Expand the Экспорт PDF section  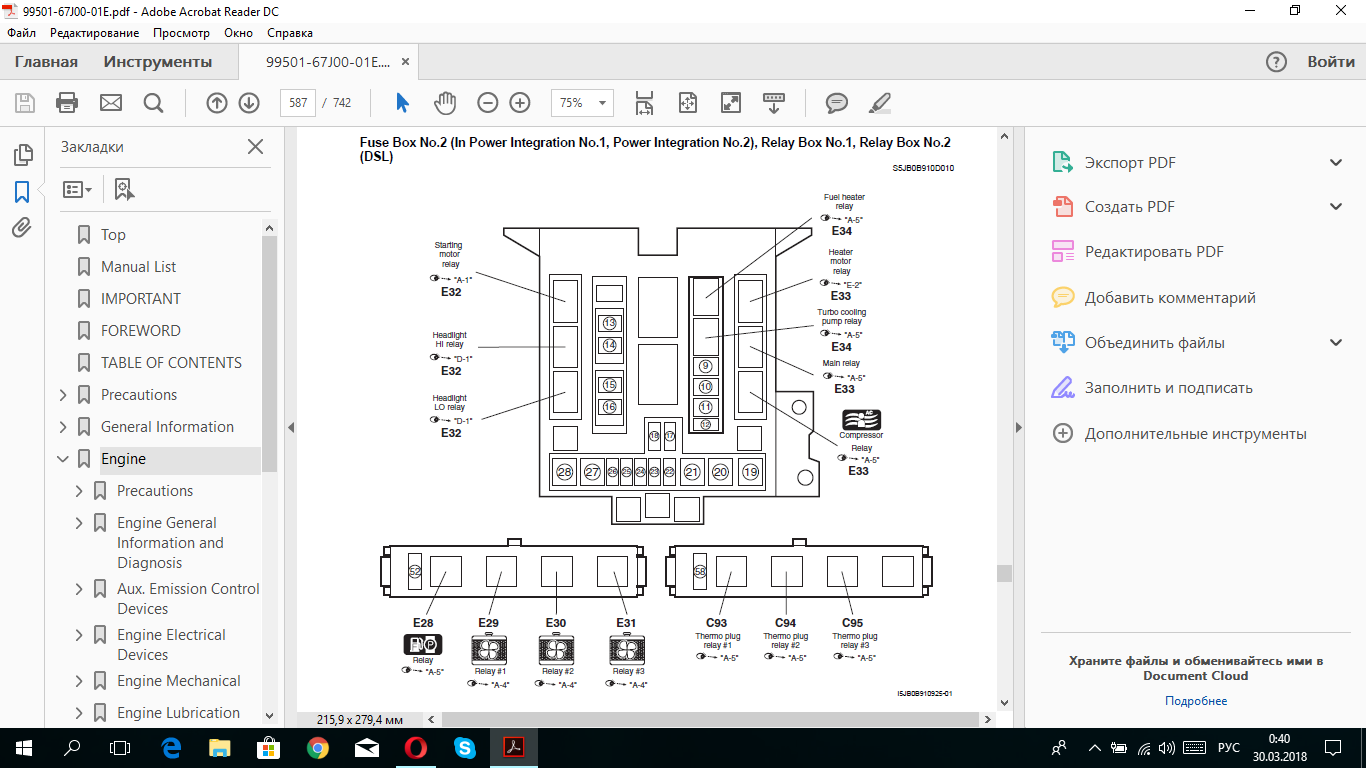tap(1335, 162)
